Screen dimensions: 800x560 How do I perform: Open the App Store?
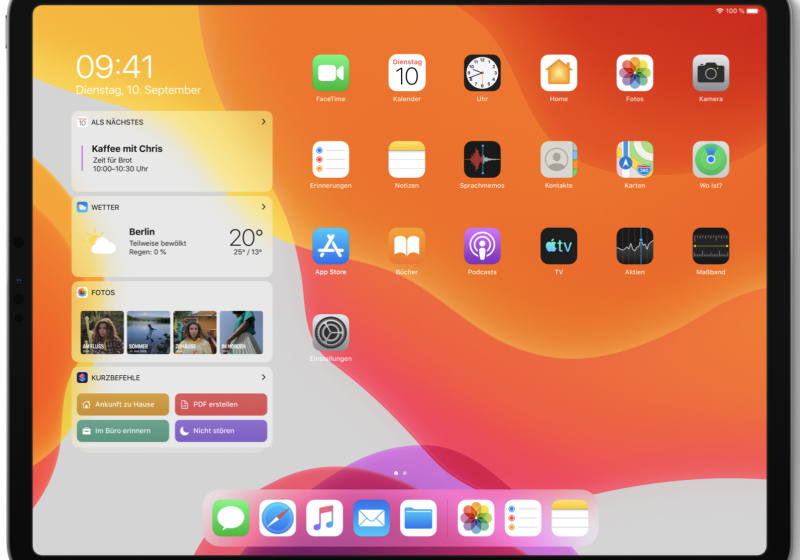click(330, 246)
